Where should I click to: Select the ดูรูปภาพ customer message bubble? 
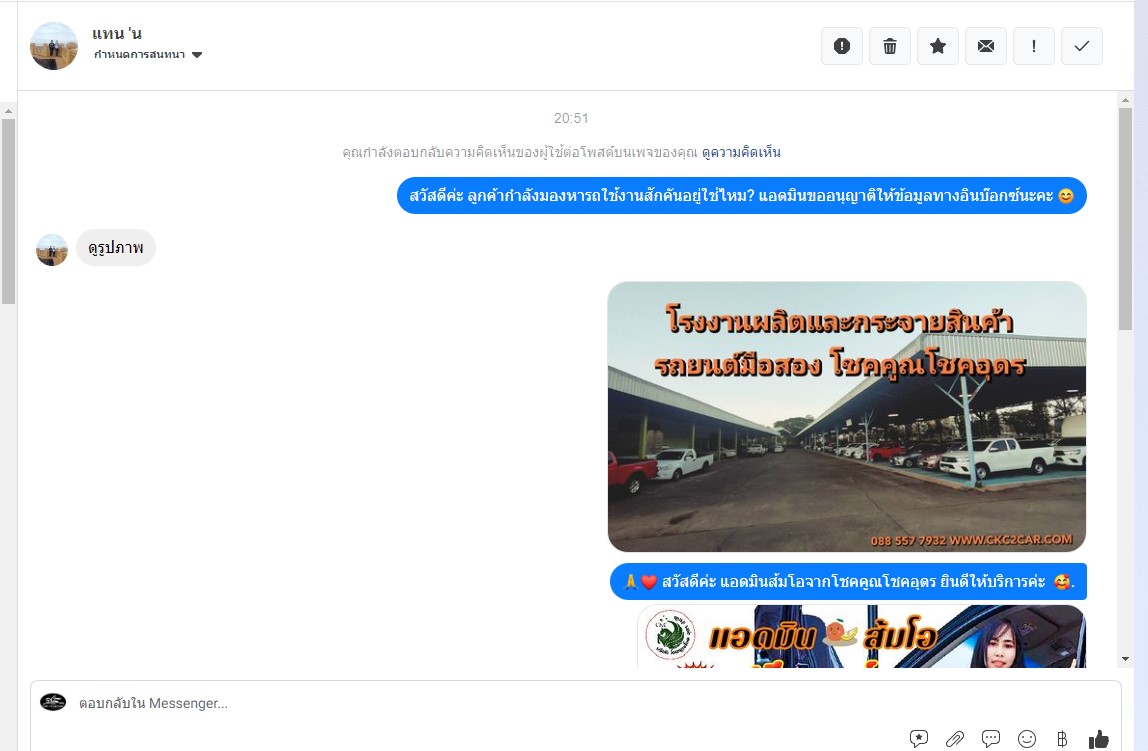(x=116, y=247)
